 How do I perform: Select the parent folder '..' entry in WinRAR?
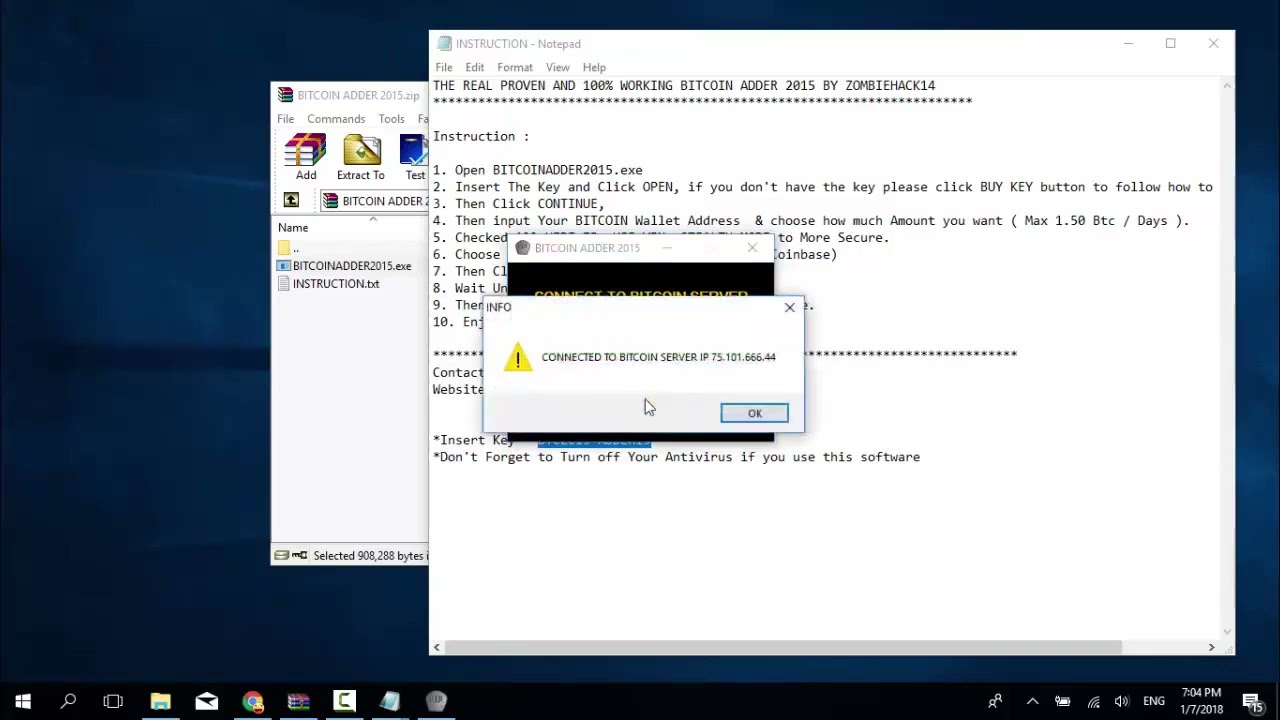[x=289, y=248]
